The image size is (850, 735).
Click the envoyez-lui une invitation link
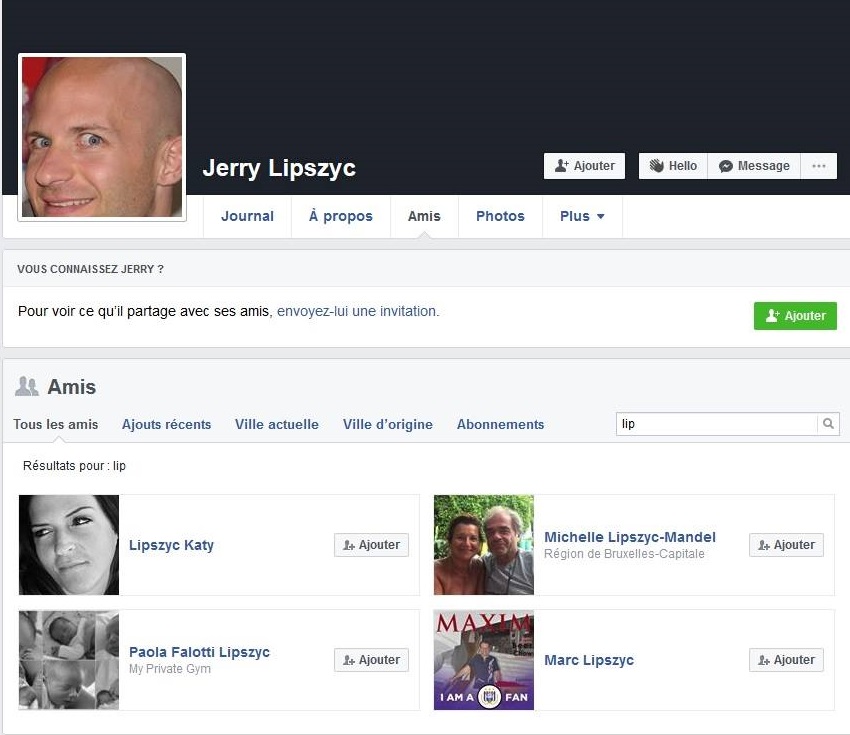[x=357, y=311]
